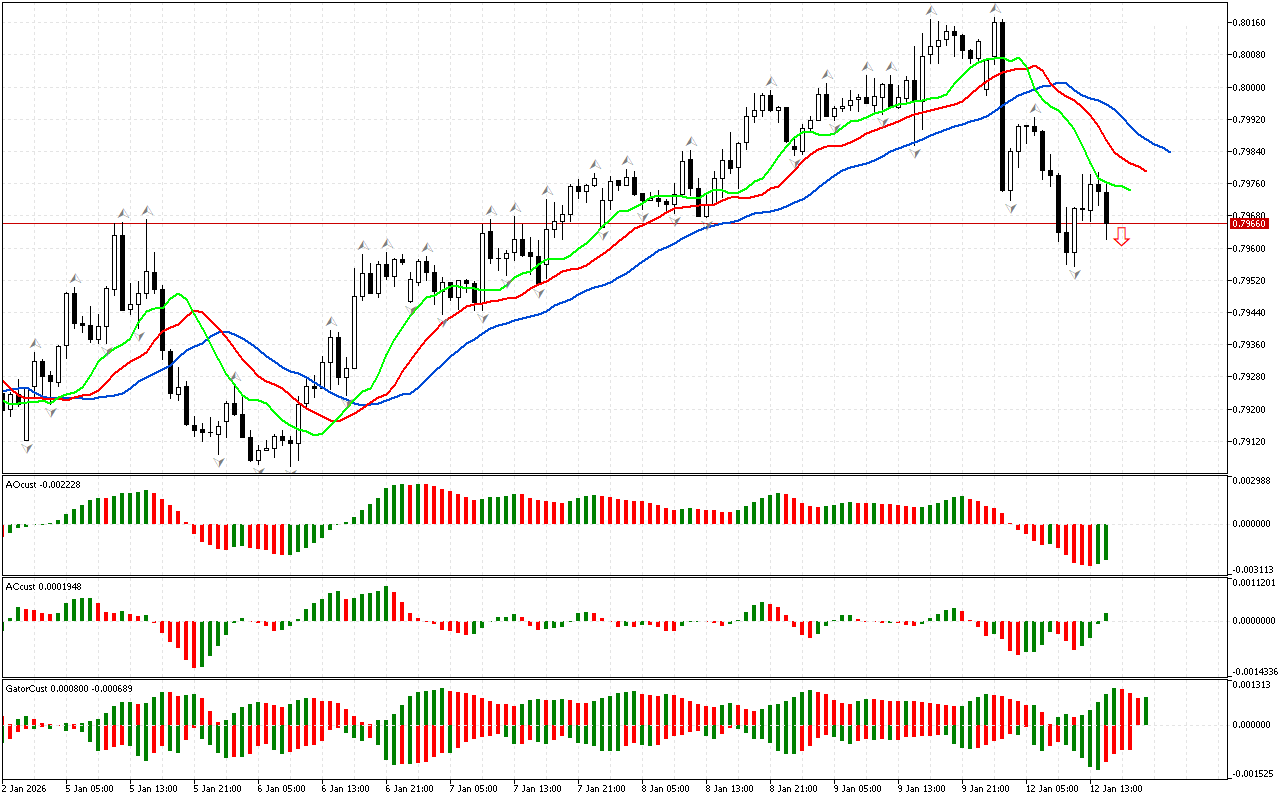Click the last green bar in AOcust histogram
Screen dimensions: 1280x800
pyautogui.click(x=1107, y=541)
